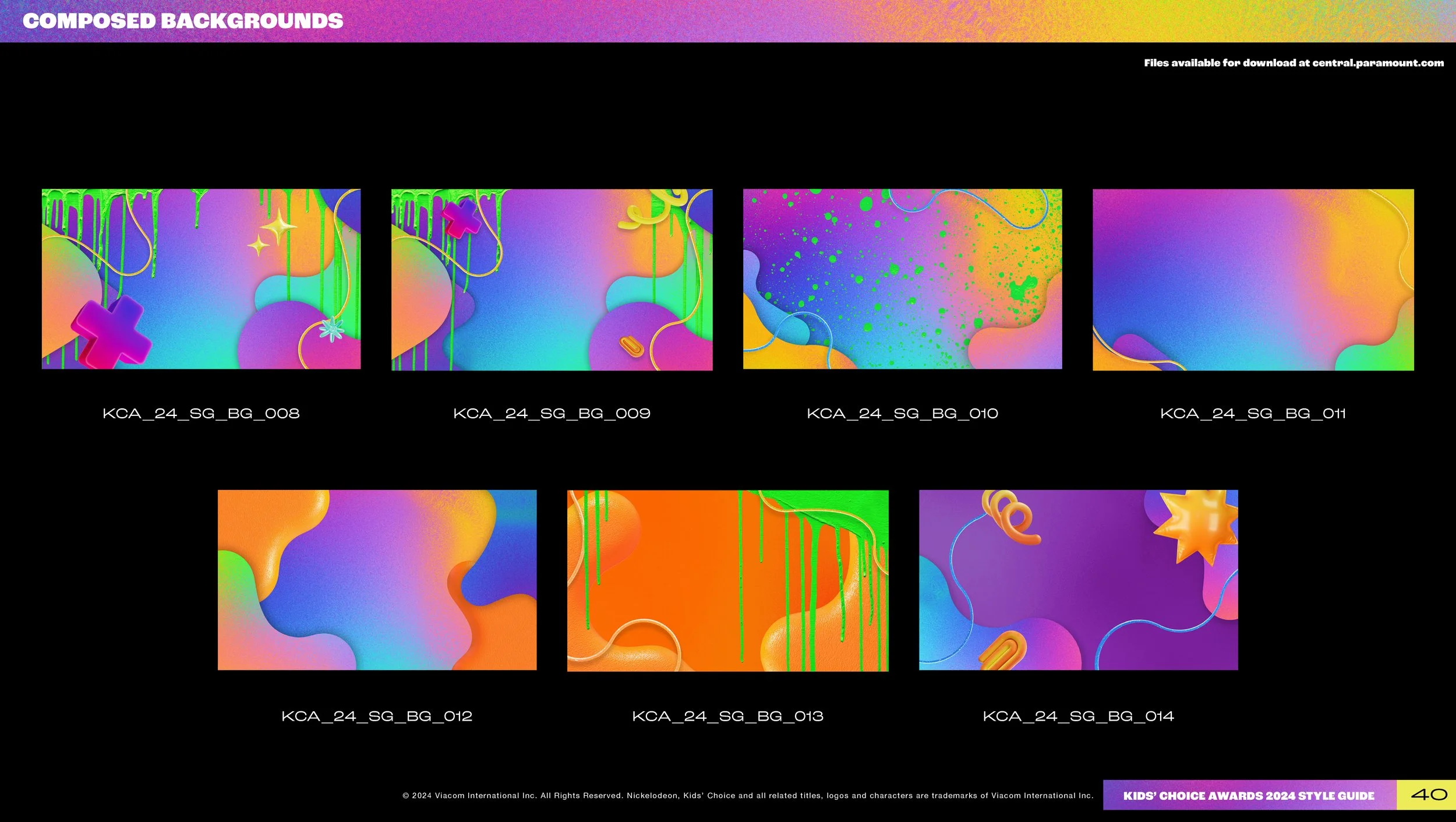1456x822 pixels.
Task: Click the label KCA_24_SG_BG_010
Action: [902, 414]
